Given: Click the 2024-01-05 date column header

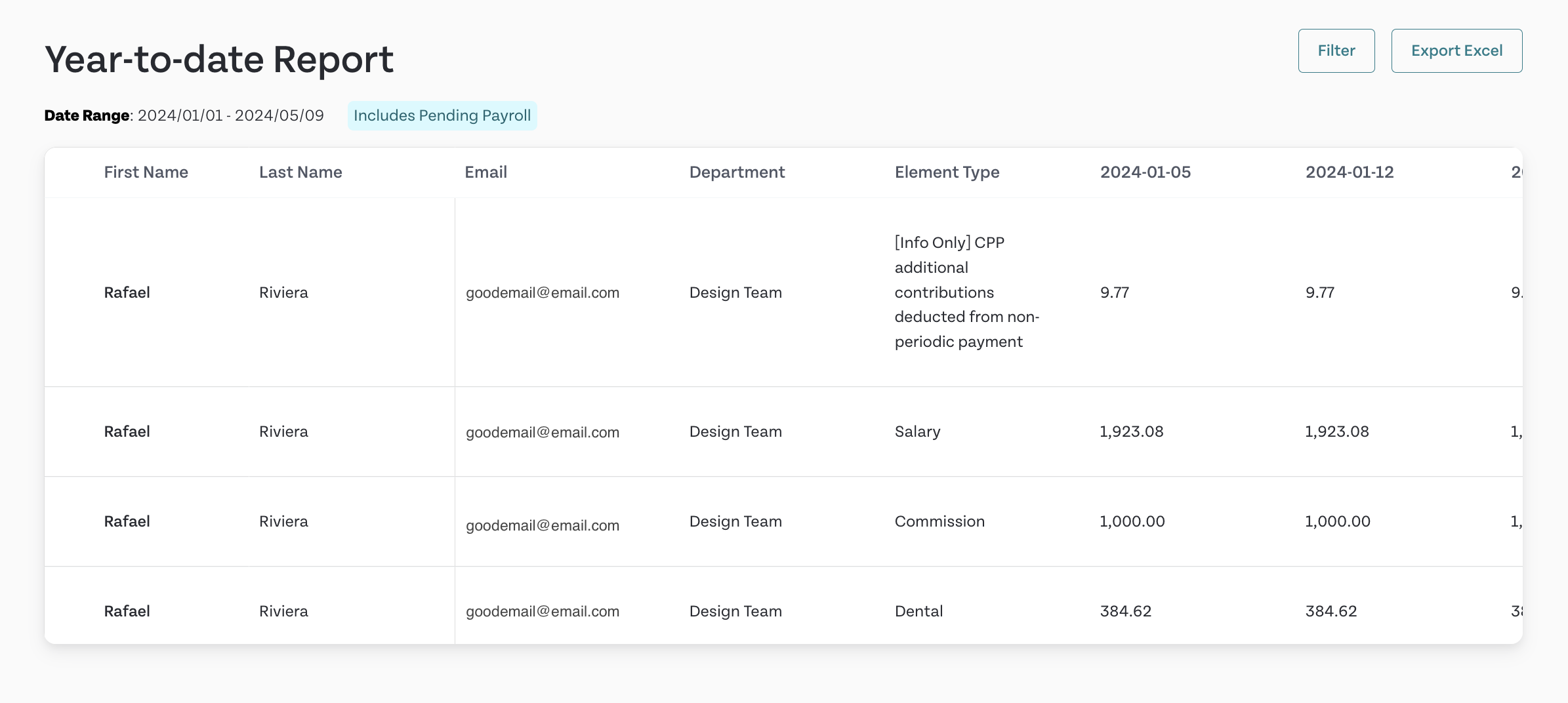Looking at the screenshot, I should 1145,172.
